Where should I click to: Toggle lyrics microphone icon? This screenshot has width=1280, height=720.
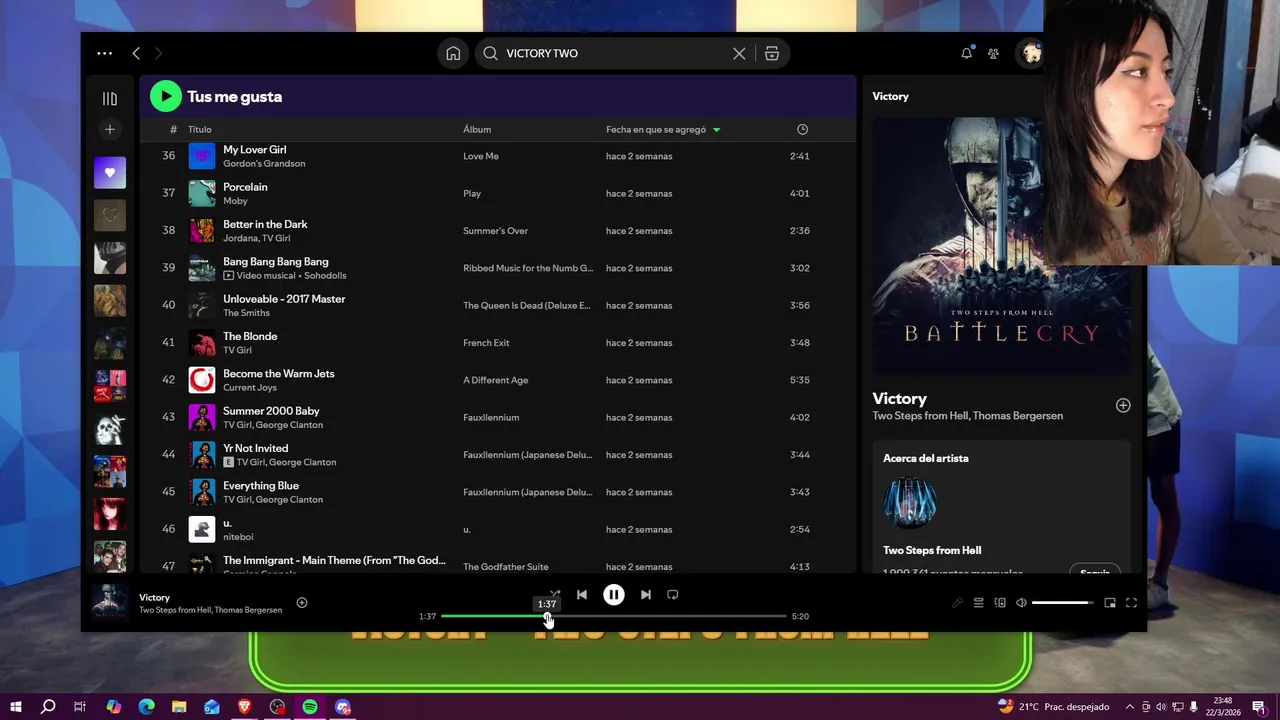point(957,603)
